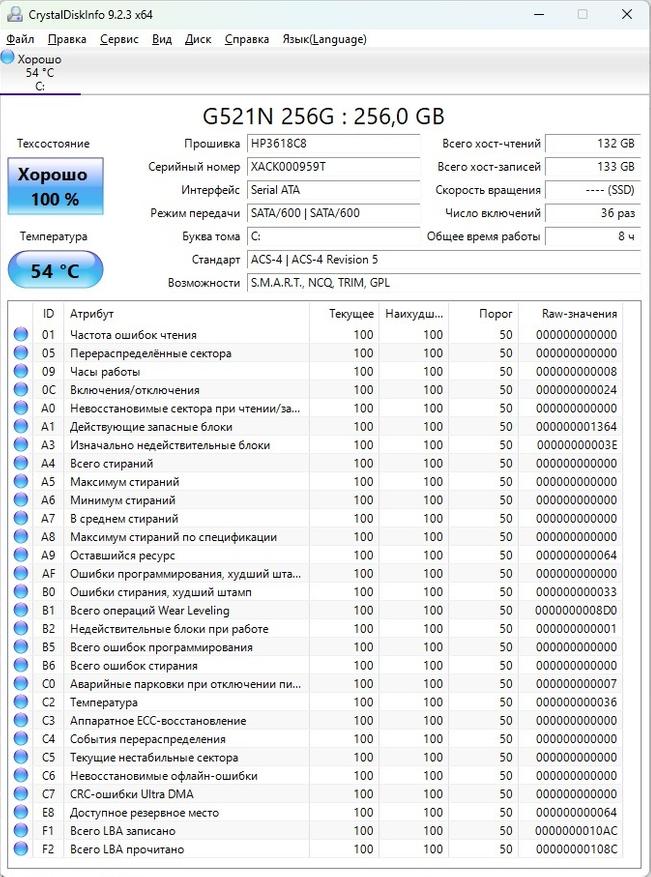The image size is (651, 877).
Task: Click the Режим передачи field SATA/600 | SATA/600
Action: 333,213
